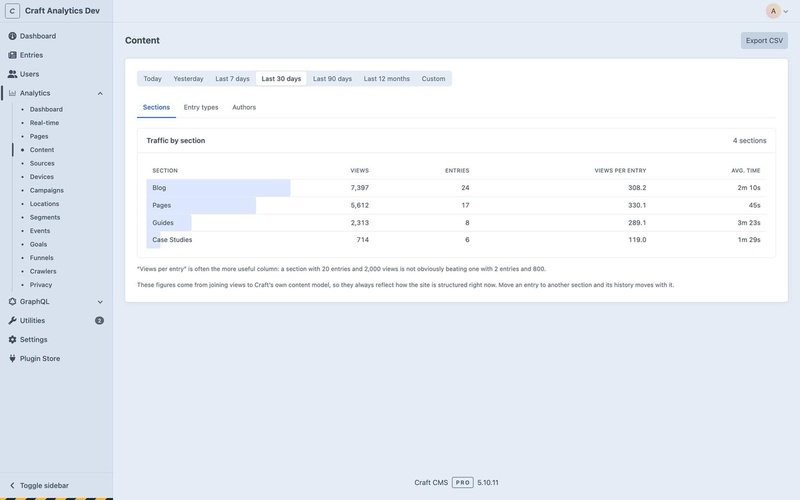
Task: Click the Blog section row
Action: pos(456,188)
